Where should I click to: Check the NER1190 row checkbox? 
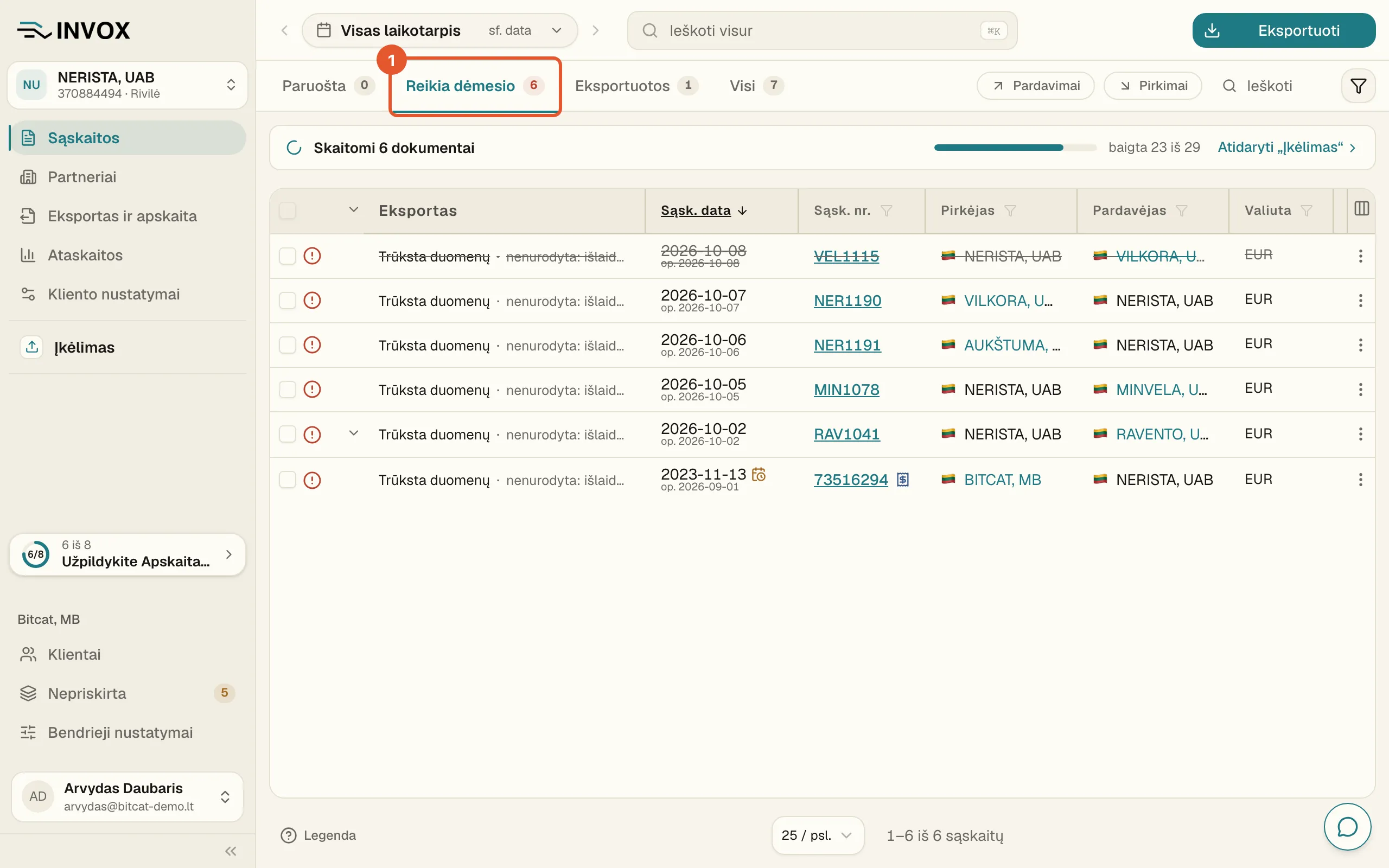[288, 300]
